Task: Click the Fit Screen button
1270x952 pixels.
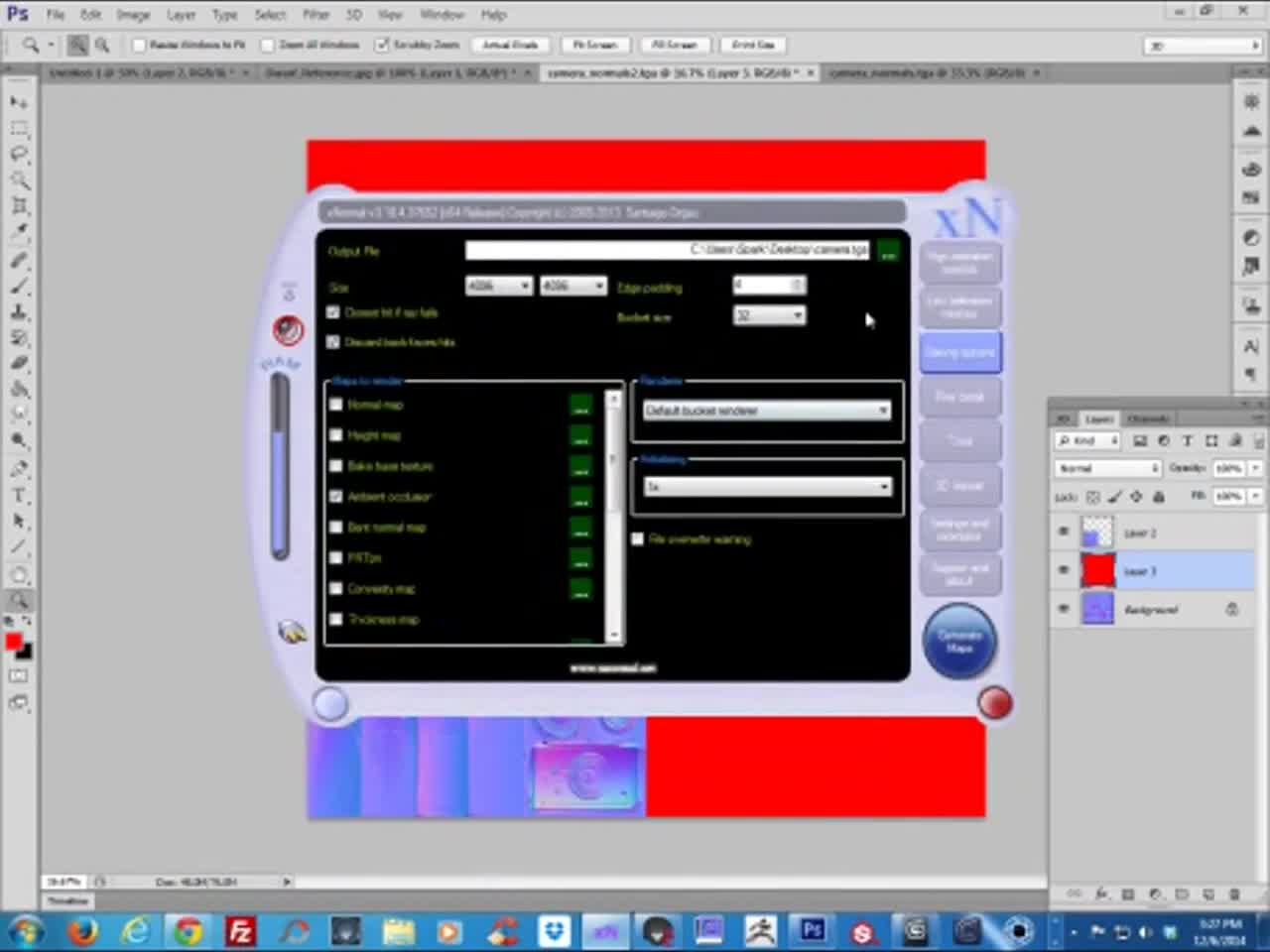Action: 595,45
